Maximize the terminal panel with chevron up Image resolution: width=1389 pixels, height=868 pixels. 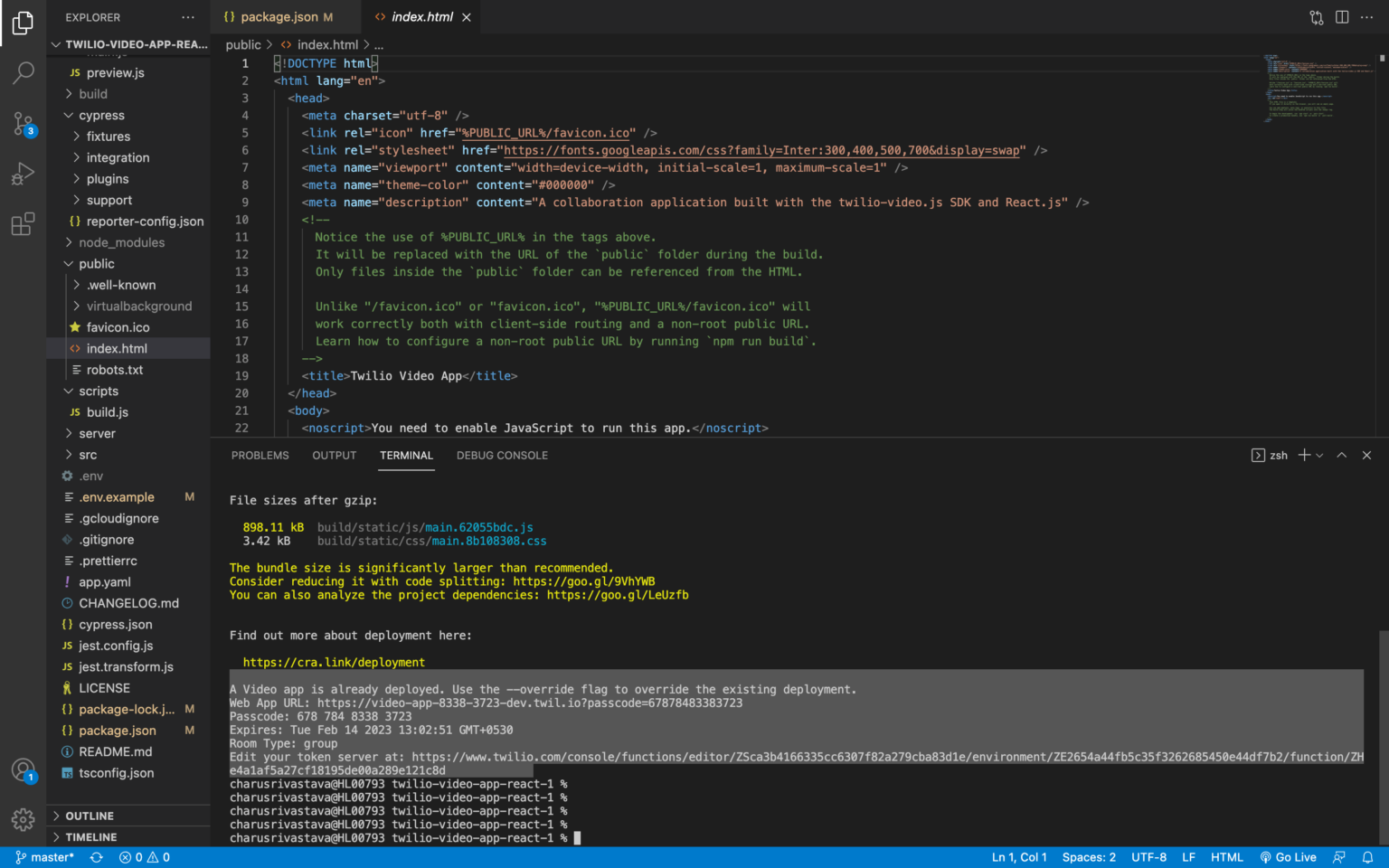pos(1342,455)
